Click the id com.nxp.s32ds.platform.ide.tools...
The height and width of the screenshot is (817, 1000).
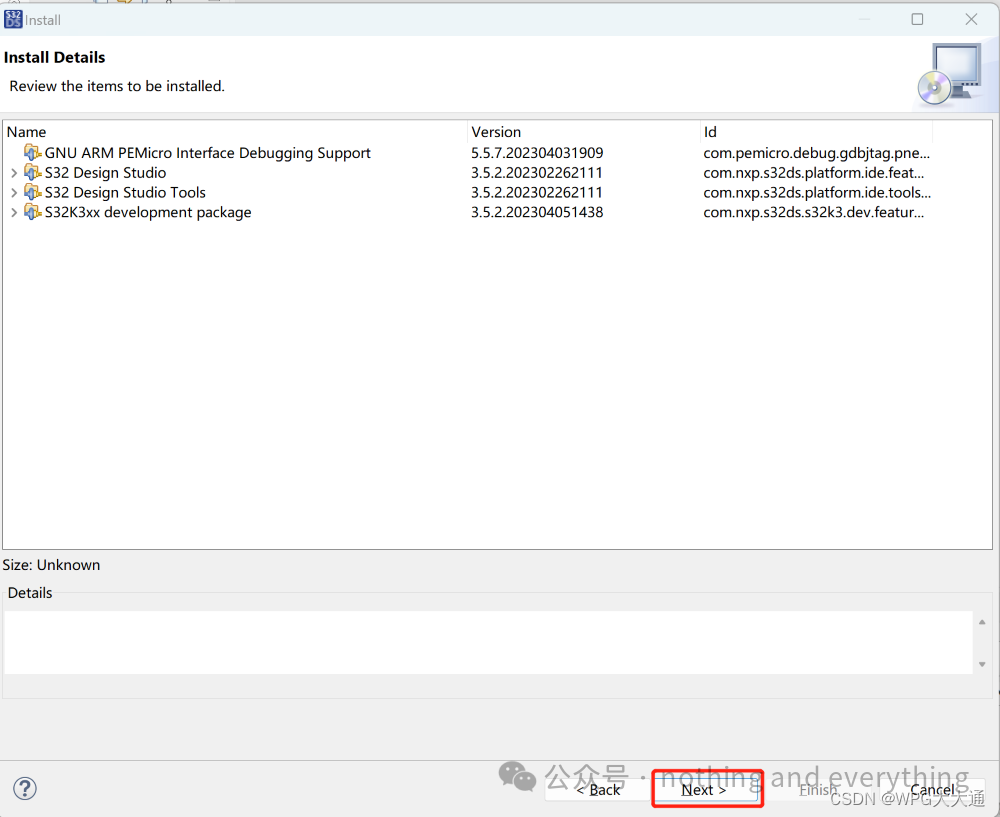pos(817,193)
